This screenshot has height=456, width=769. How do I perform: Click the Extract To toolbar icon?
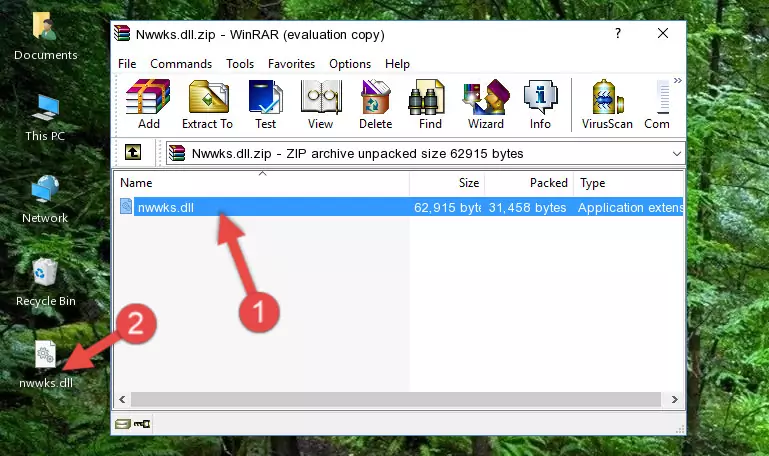pos(207,104)
